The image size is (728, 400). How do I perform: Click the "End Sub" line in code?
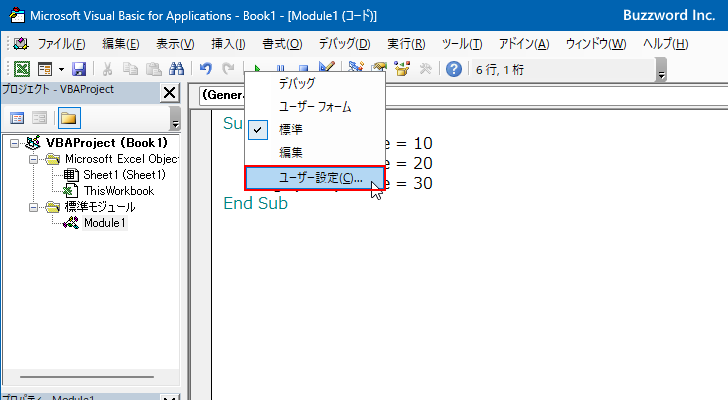(255, 203)
